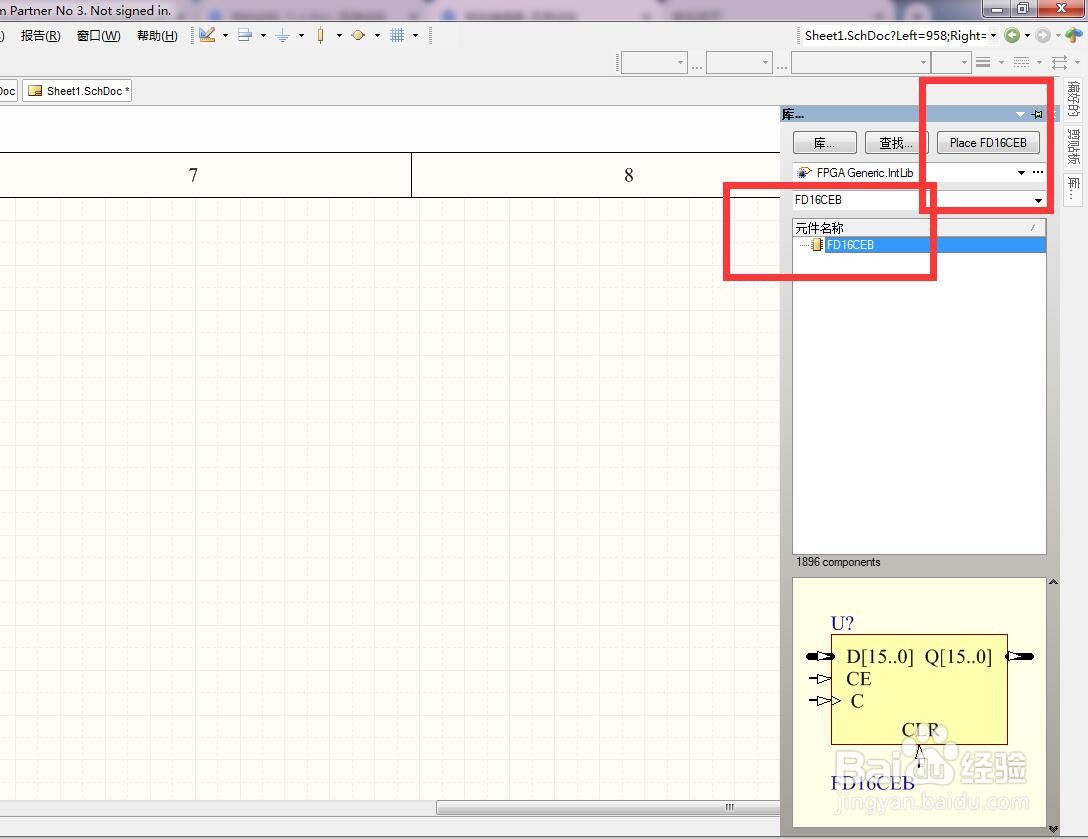Open the first empty formatting combo box
This screenshot has height=839, width=1088.
(654, 62)
